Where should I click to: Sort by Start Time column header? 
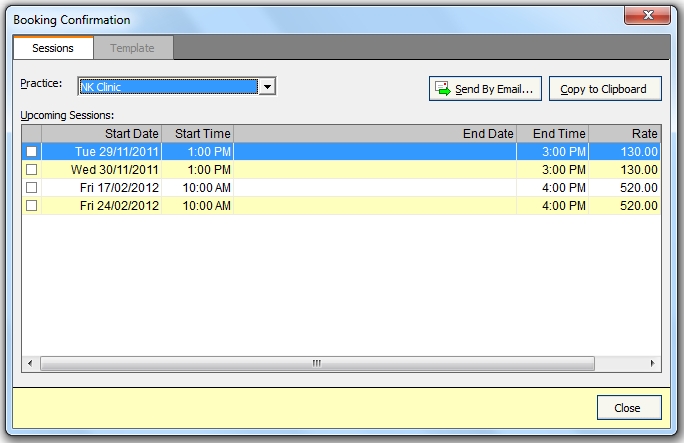pyautogui.click(x=197, y=133)
